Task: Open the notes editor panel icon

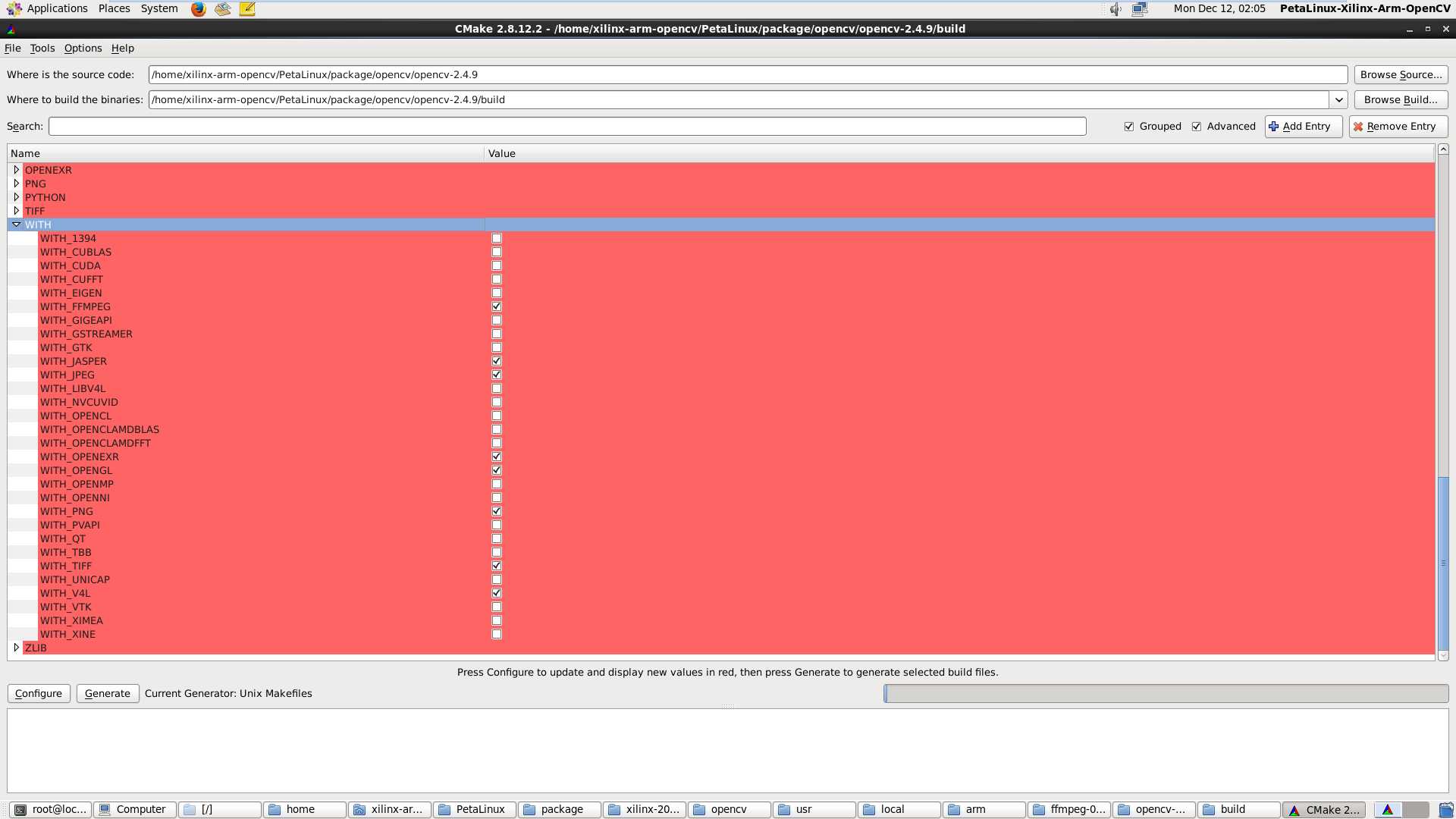Action: pyautogui.click(x=247, y=9)
